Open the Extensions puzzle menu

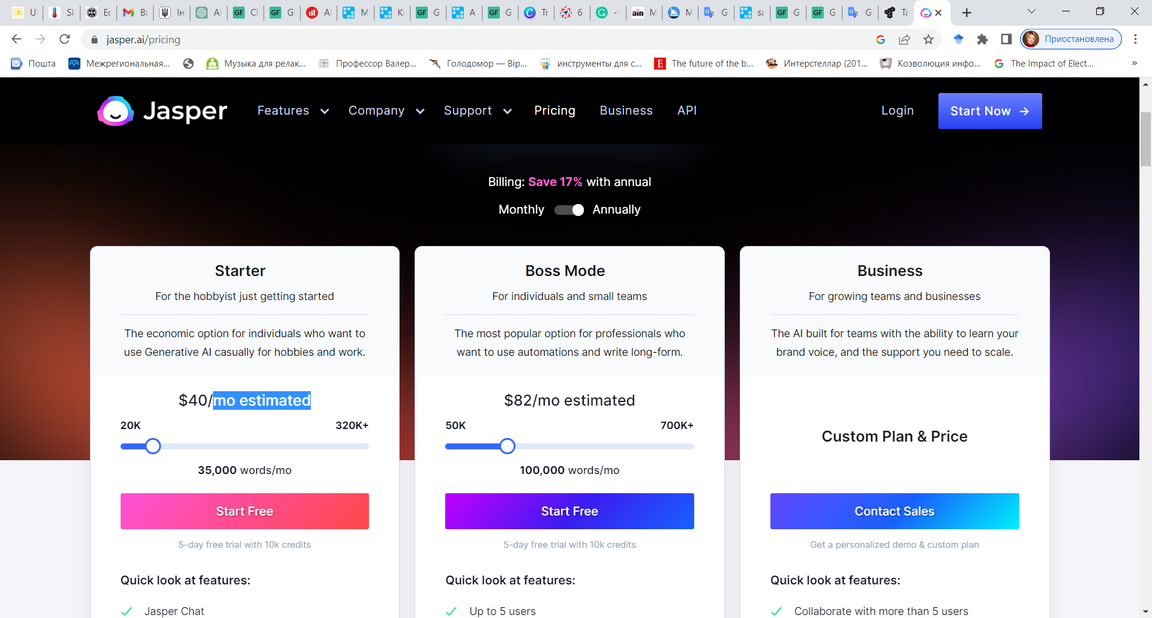coord(982,39)
